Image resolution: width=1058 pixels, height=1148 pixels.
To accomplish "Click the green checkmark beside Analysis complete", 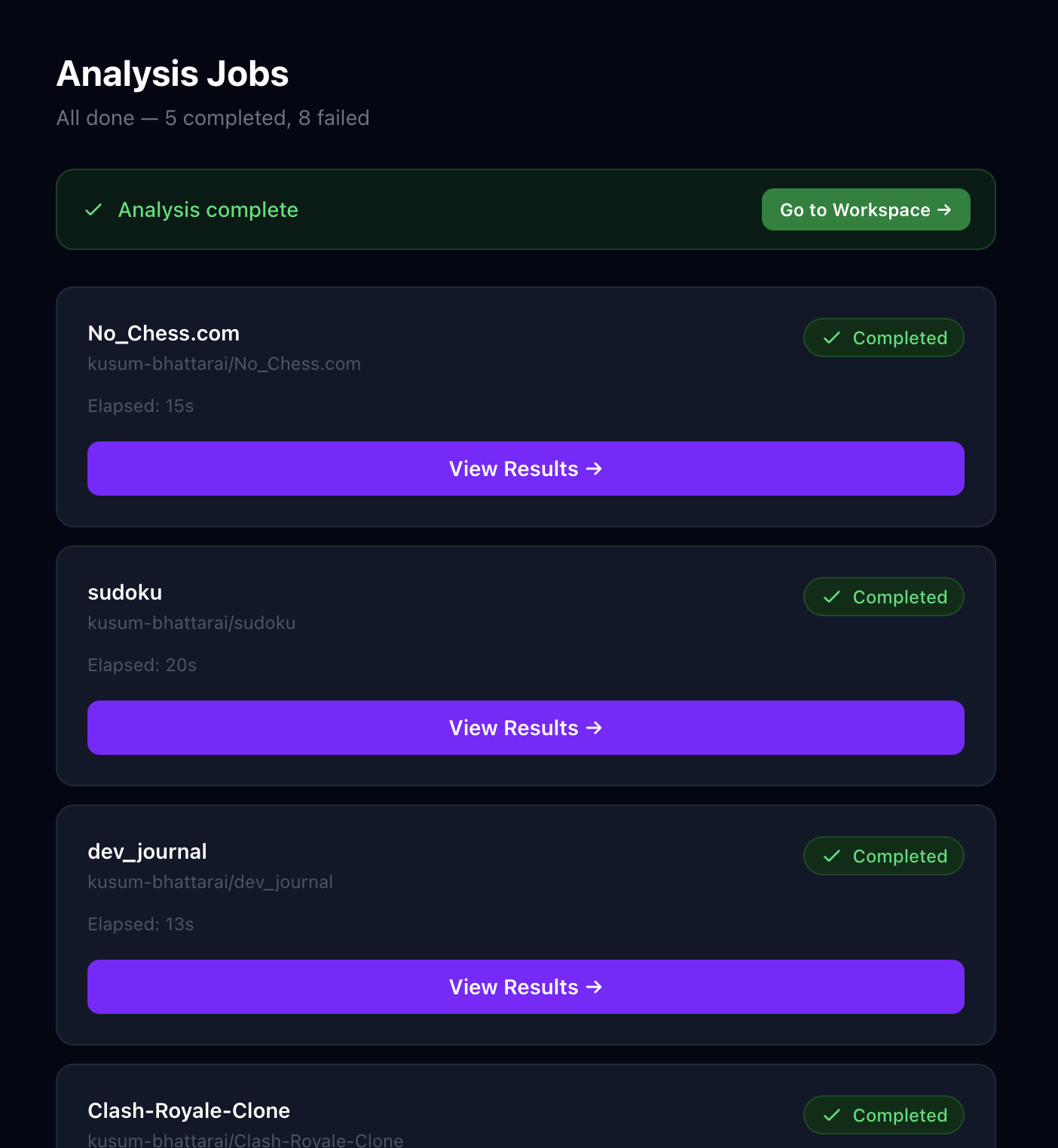I will coord(93,210).
